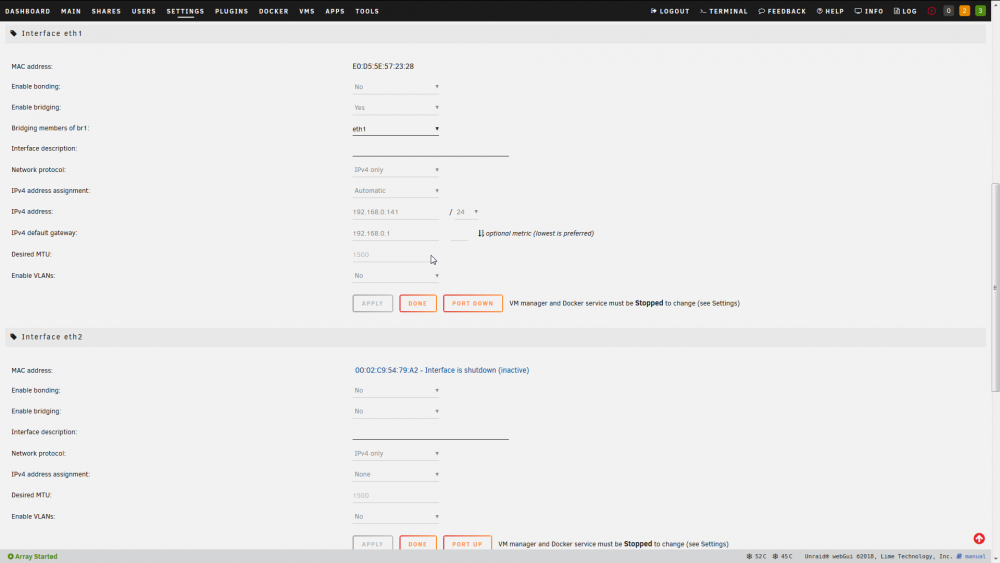Screen dimensions: 1000x563
Task: Click the eth2 MAC address inactive text
Action: click(x=442, y=370)
